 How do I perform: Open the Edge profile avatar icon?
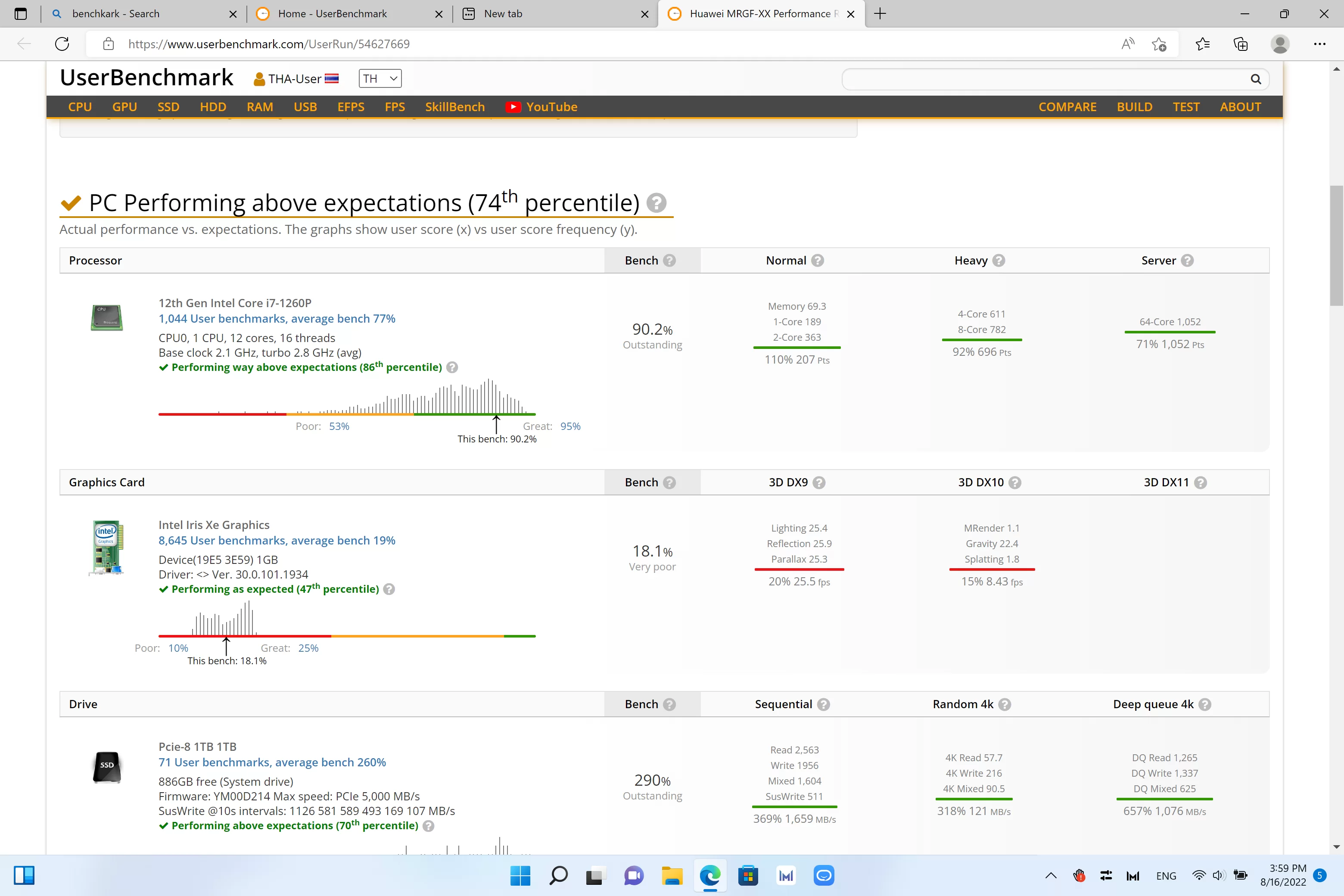pos(1279,44)
